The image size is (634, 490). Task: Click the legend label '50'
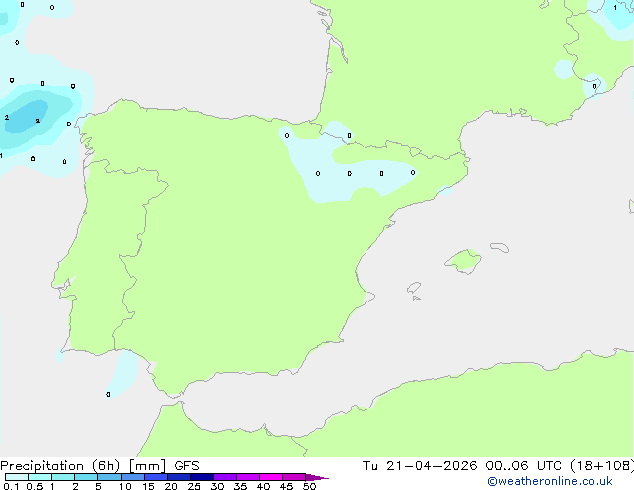pos(309,486)
